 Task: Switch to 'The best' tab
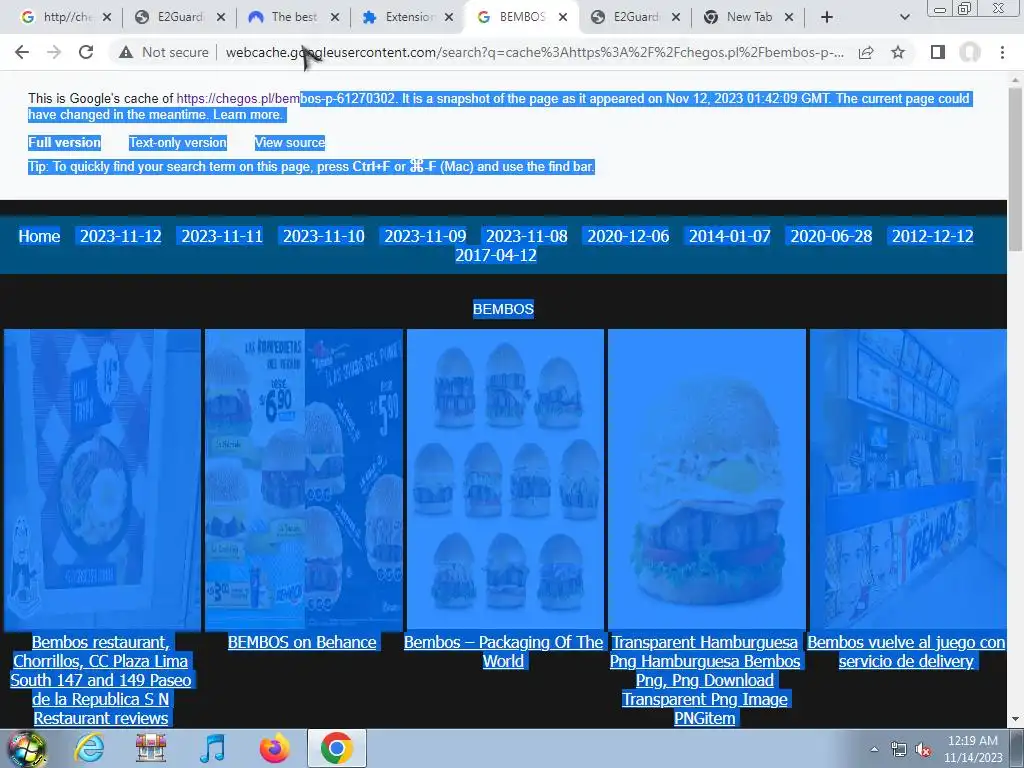pyautogui.click(x=285, y=18)
